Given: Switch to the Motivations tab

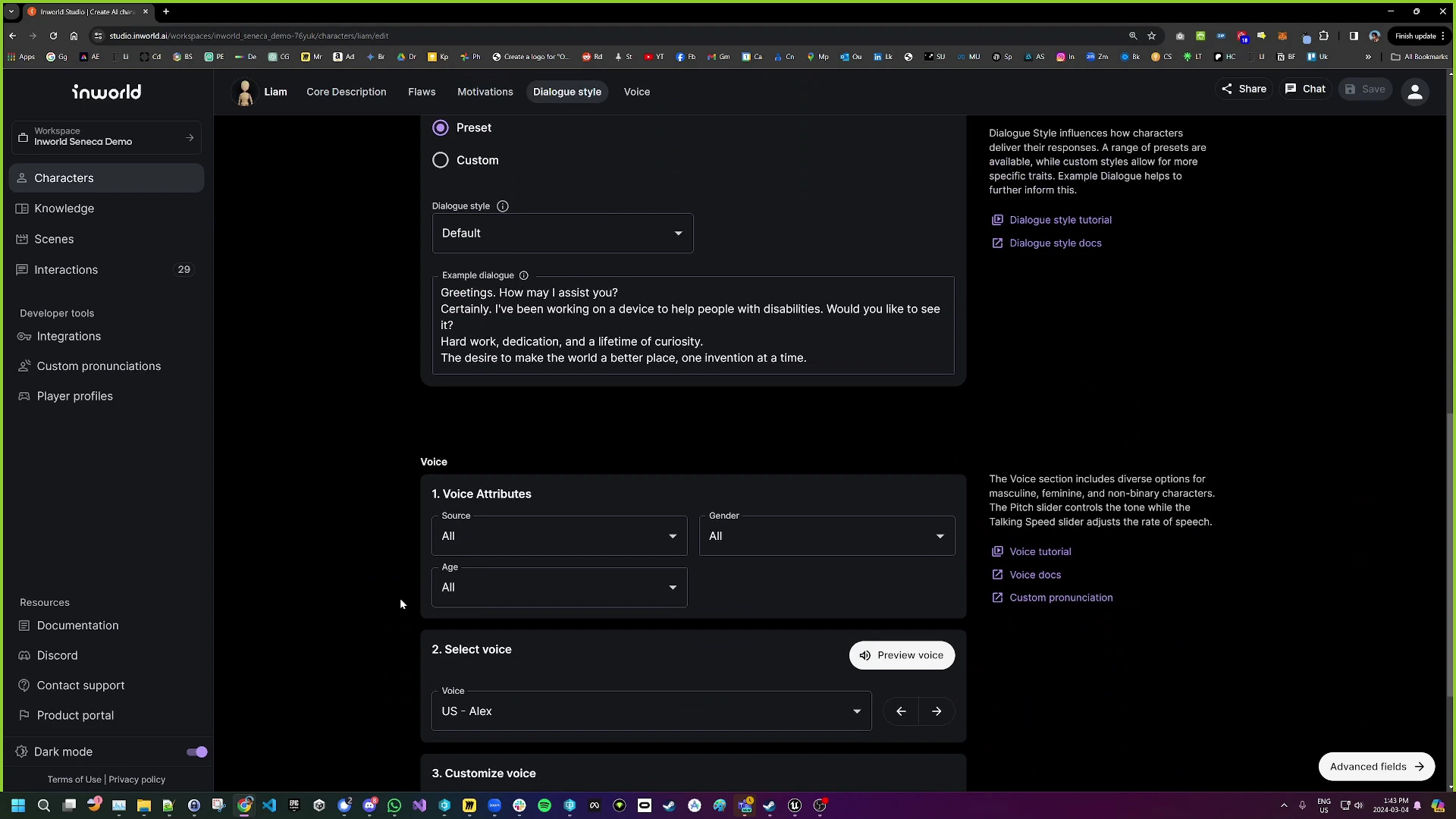Looking at the screenshot, I should tap(485, 92).
